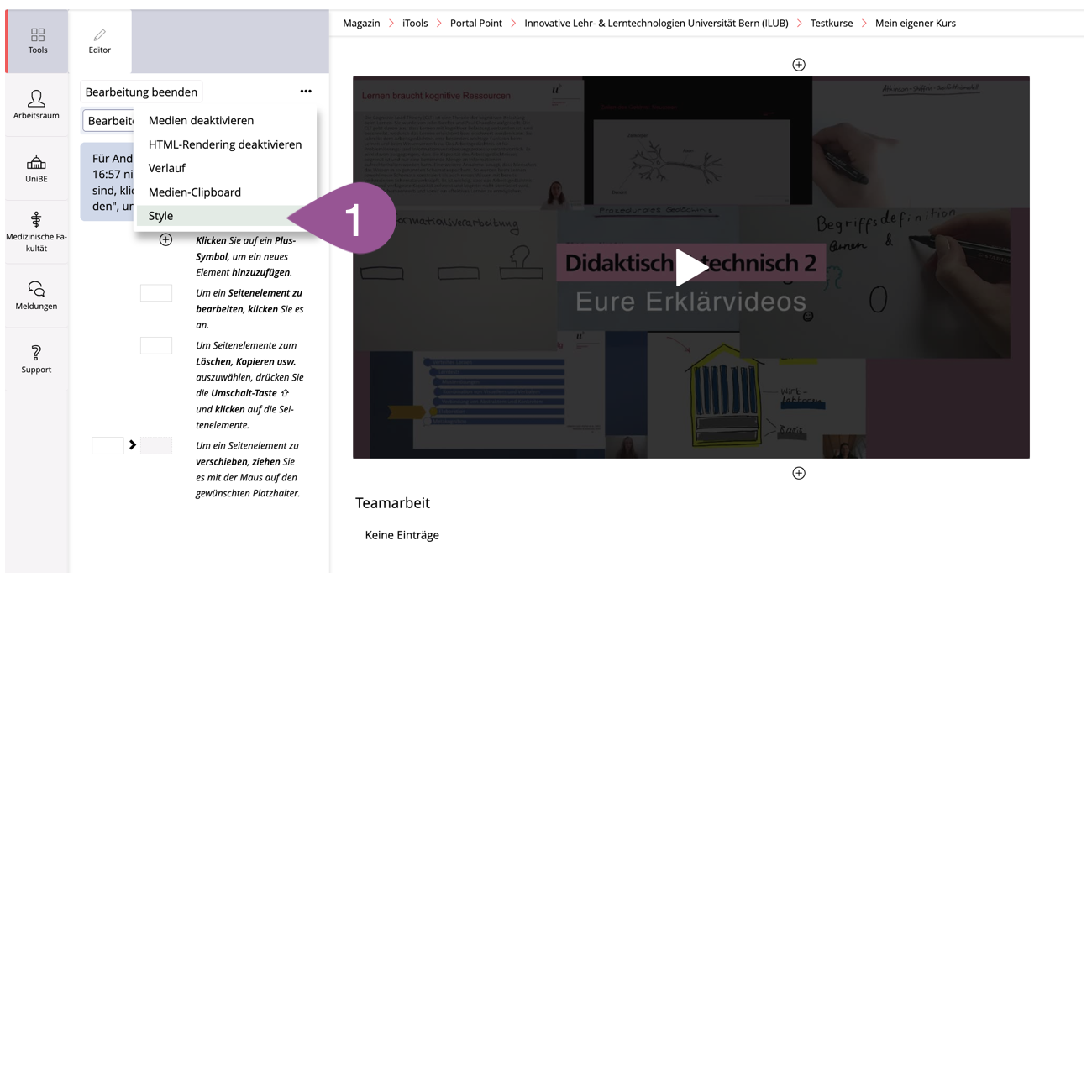Select HTML-Rendering deaktivieren entry

(224, 144)
